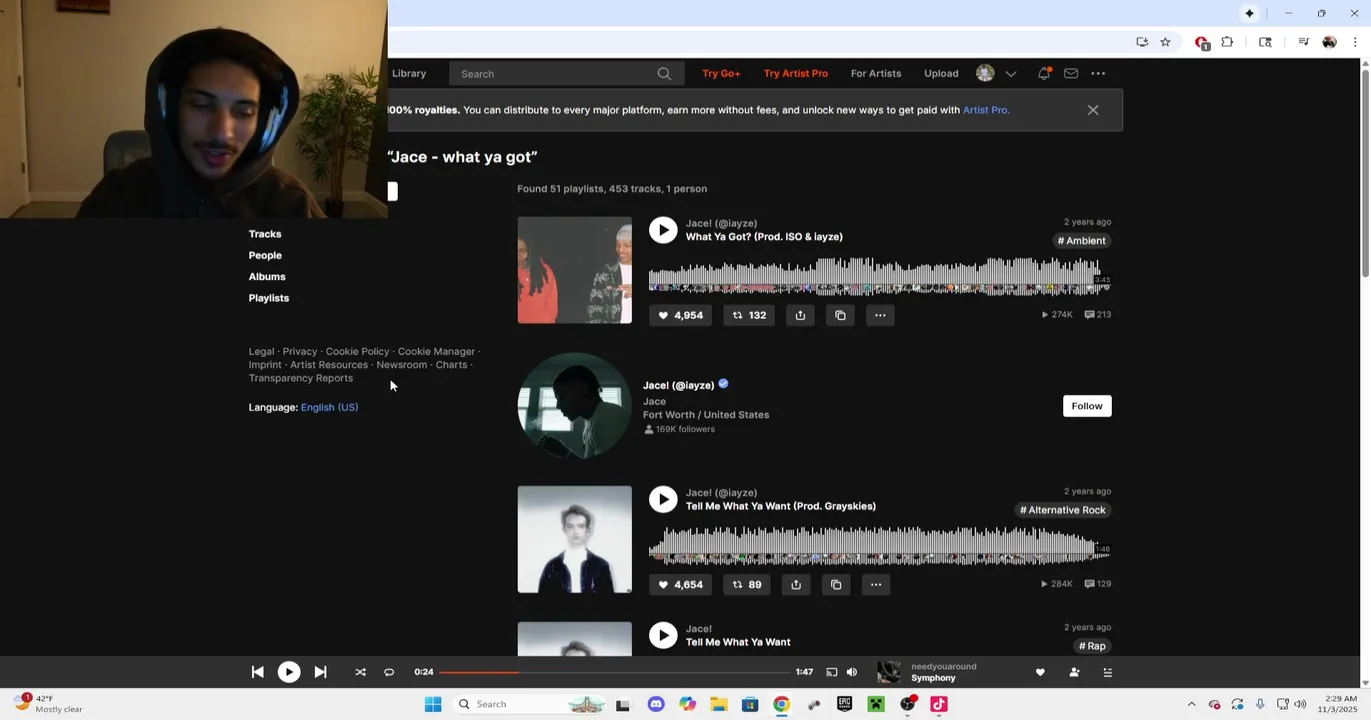Screen dimensions: 1371x720
Task: Like the playing track Symphony
Action: pos(1040,672)
